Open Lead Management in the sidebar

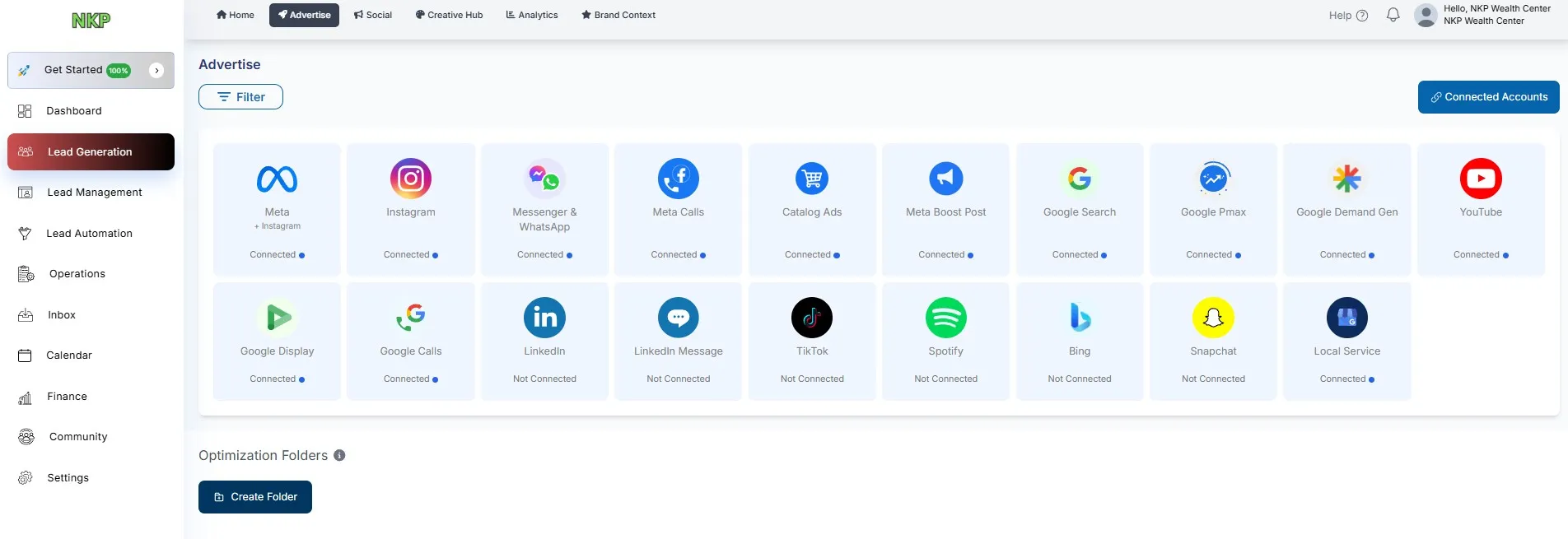pos(91,193)
